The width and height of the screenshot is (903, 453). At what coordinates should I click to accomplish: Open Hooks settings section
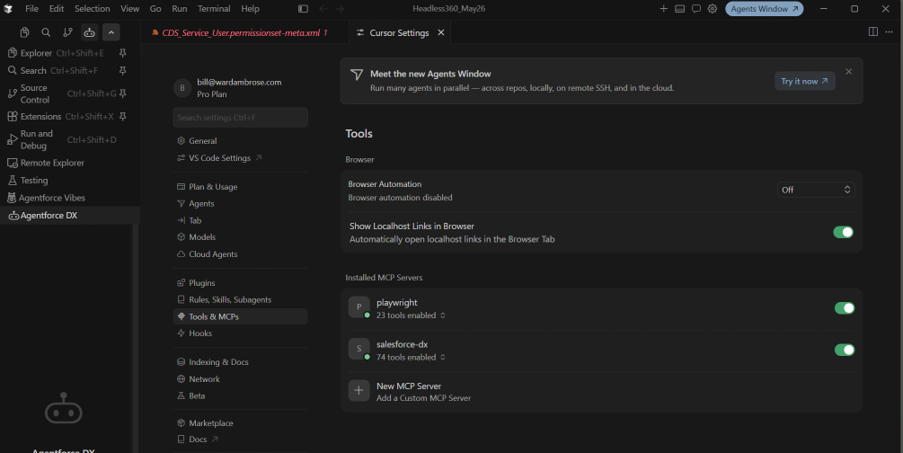[200, 333]
